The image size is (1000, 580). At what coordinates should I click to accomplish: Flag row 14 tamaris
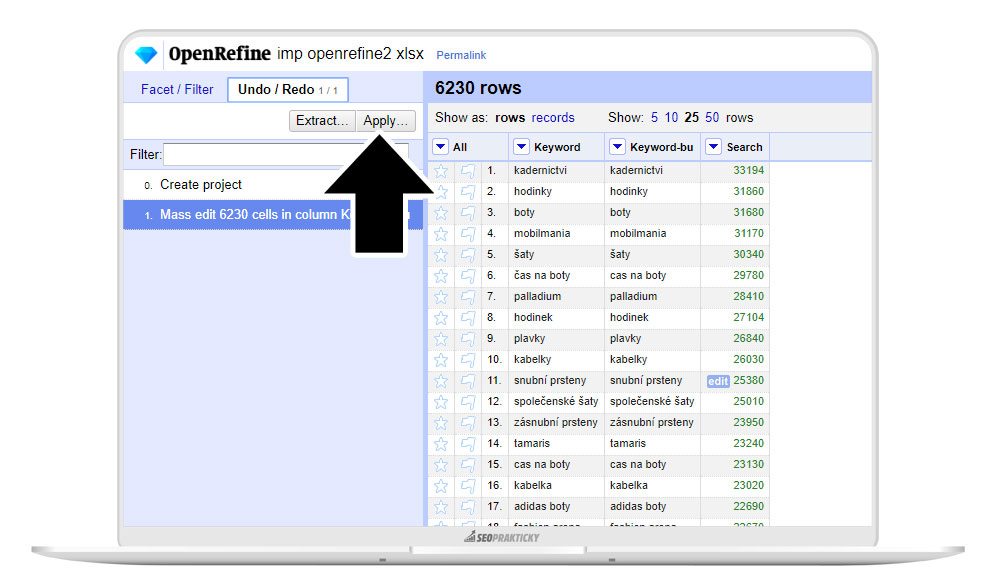click(x=467, y=445)
